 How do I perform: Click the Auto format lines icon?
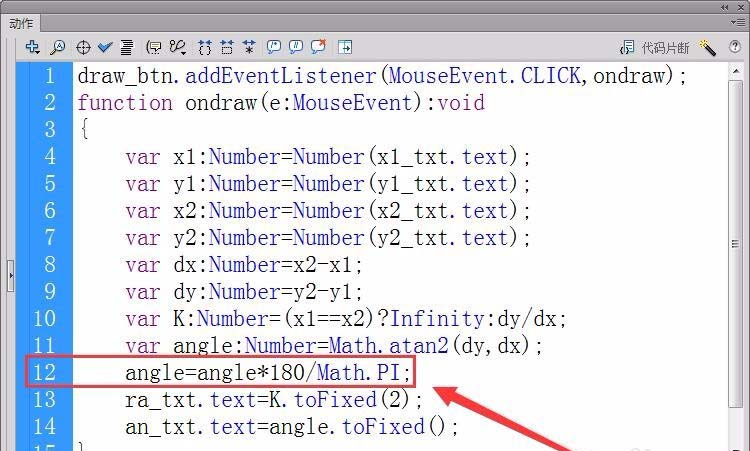coord(127,47)
